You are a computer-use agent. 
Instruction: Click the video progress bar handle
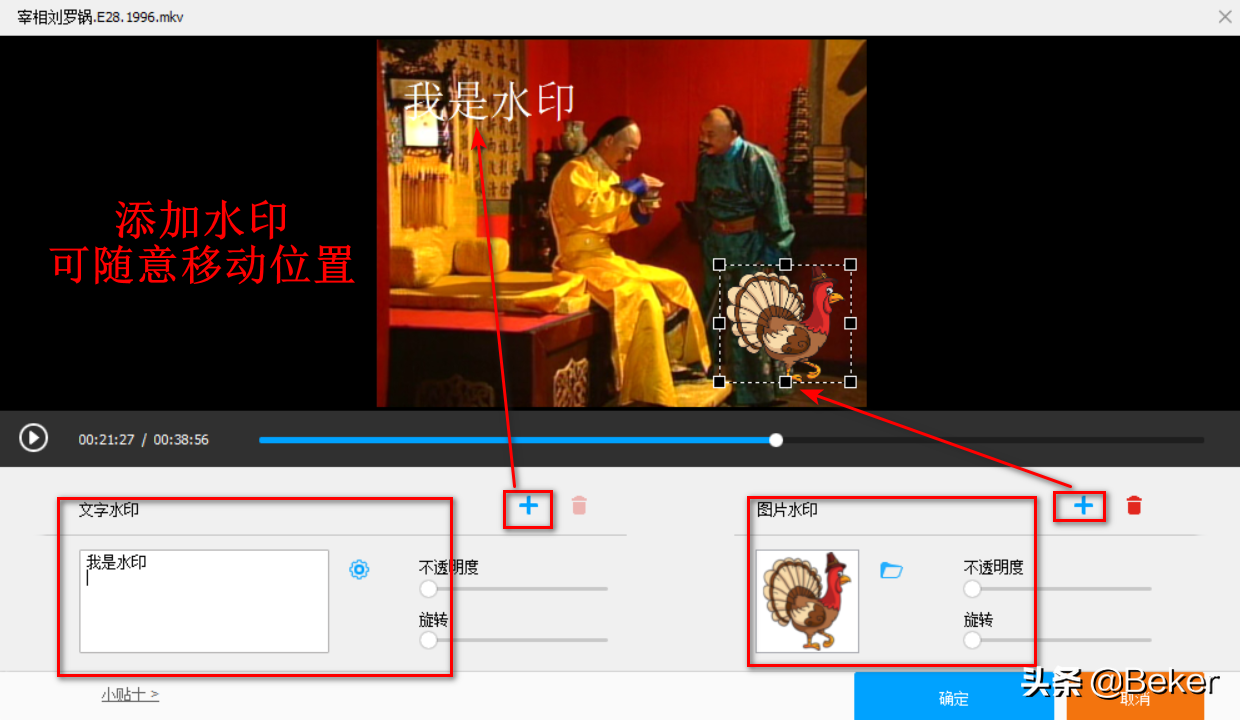(x=776, y=440)
